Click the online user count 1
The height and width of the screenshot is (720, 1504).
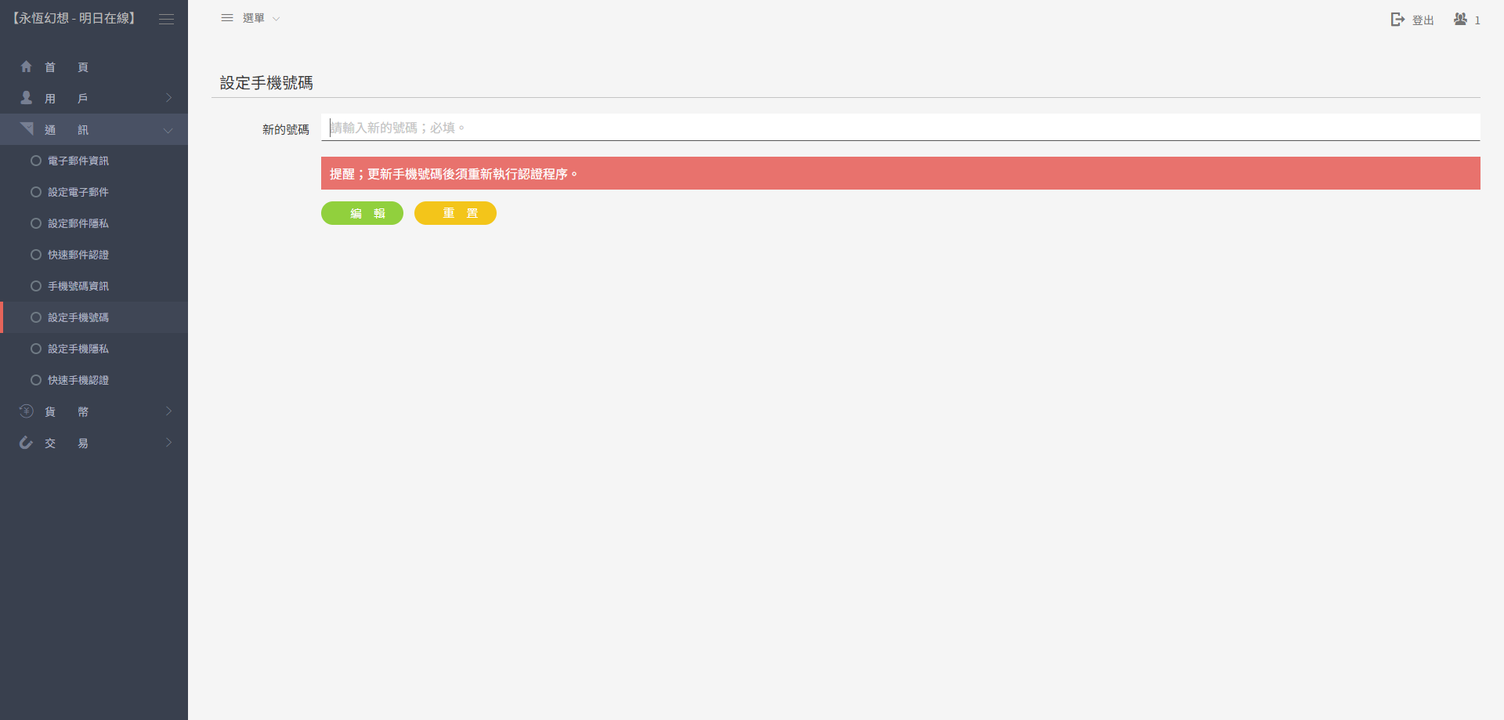pyautogui.click(x=1477, y=20)
